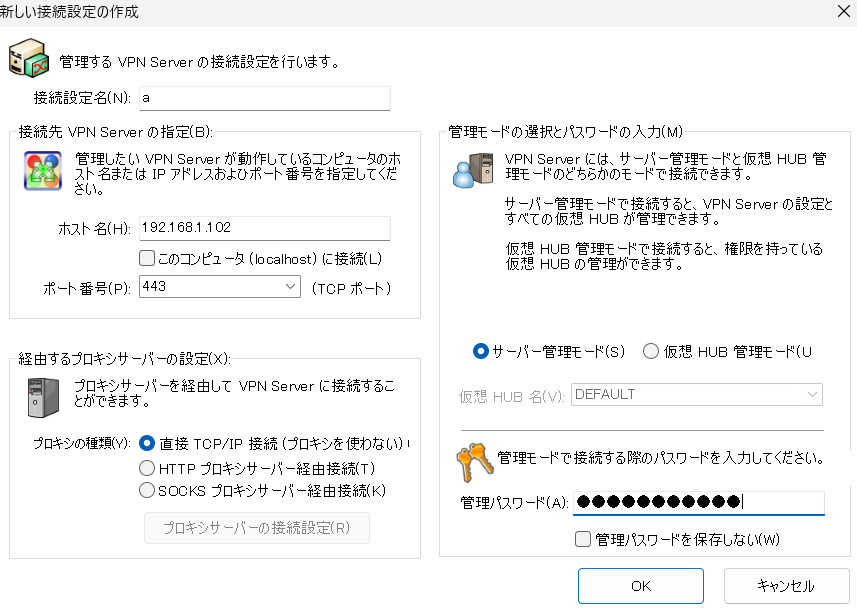Click the OK button
This screenshot has height=615, width=857.
pos(641,586)
